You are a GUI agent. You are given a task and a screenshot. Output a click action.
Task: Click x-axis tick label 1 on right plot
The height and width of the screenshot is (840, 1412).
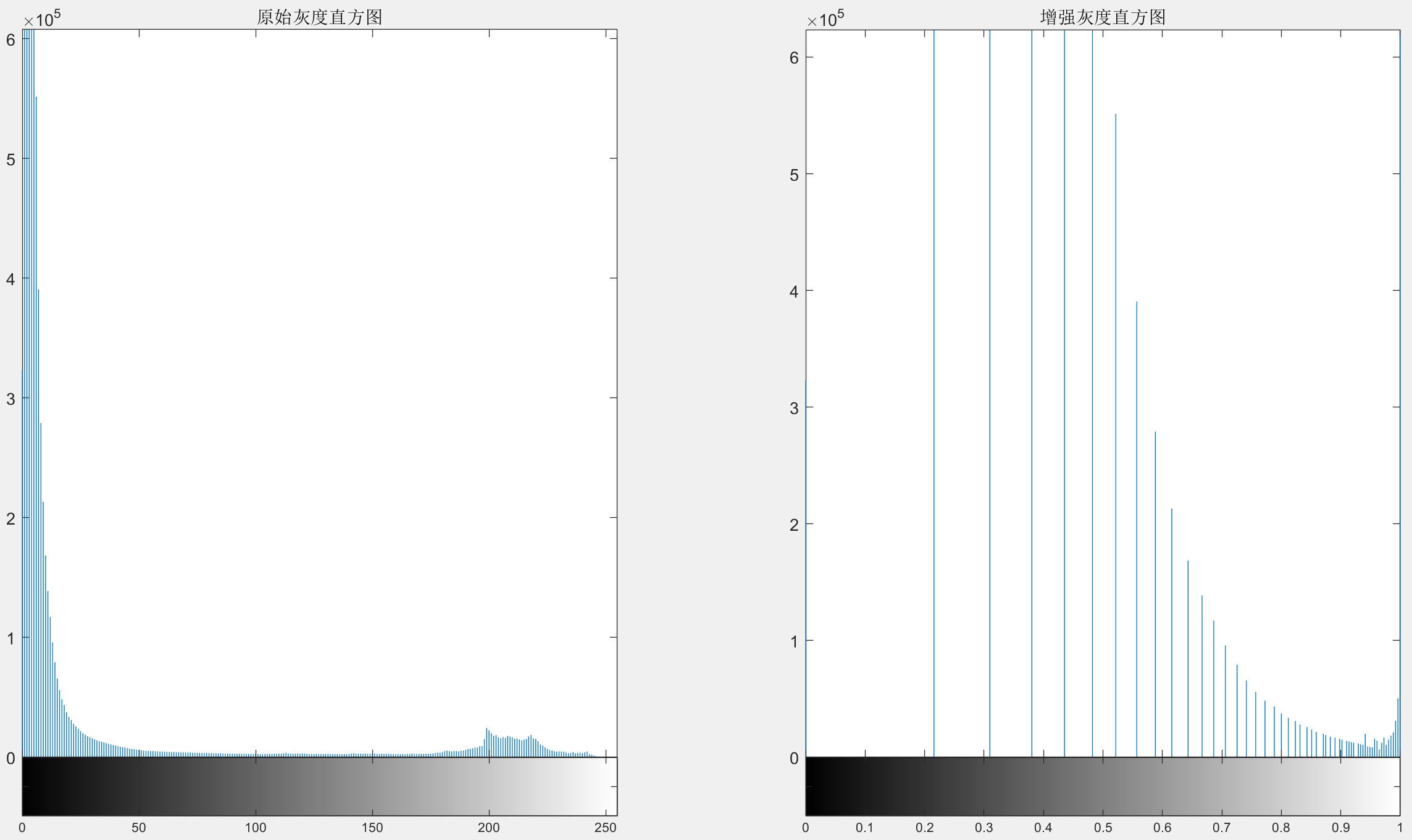tap(1399, 828)
